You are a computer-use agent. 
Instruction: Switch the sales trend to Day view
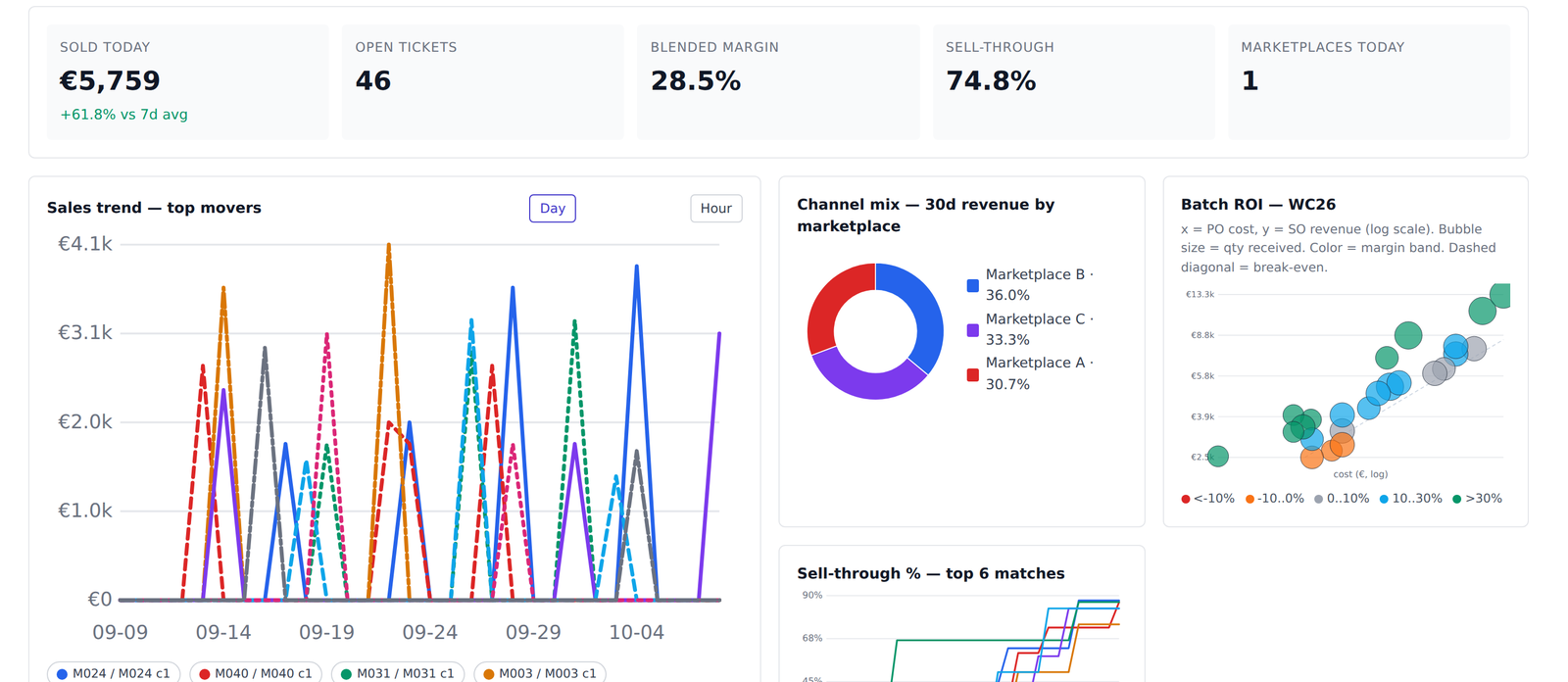click(553, 208)
